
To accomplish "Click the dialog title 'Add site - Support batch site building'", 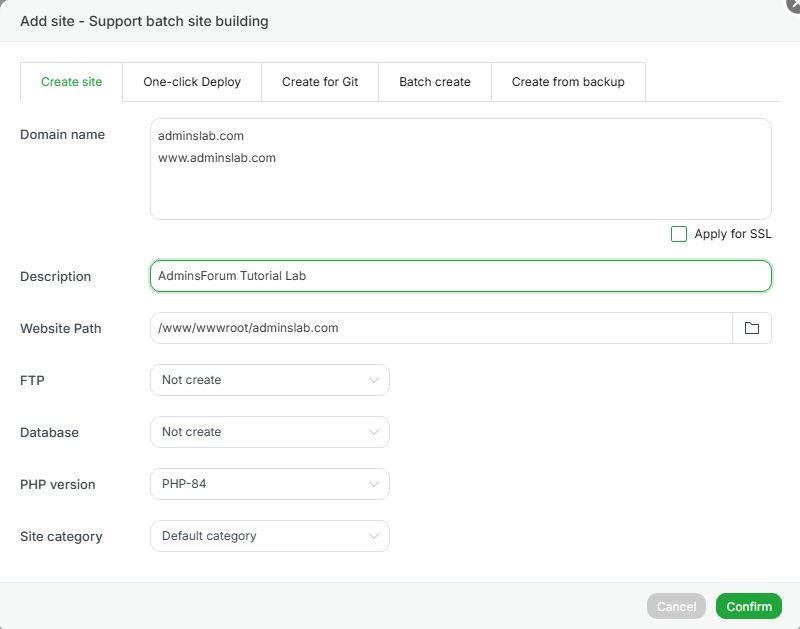I will click(x=144, y=21).
